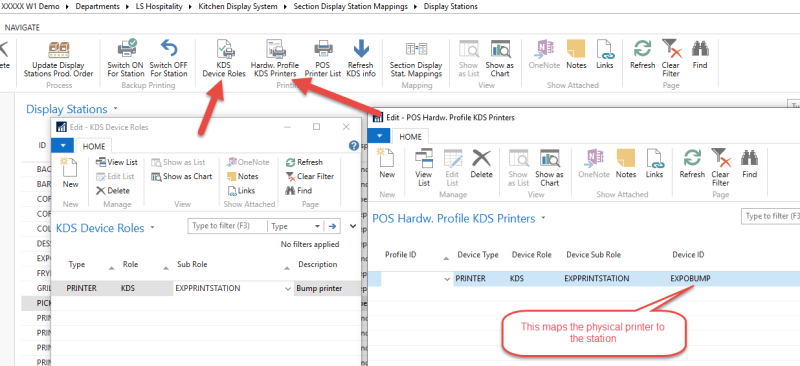Sort by Device ID column header
Viewport: 800px width, 366px height.
point(687,255)
